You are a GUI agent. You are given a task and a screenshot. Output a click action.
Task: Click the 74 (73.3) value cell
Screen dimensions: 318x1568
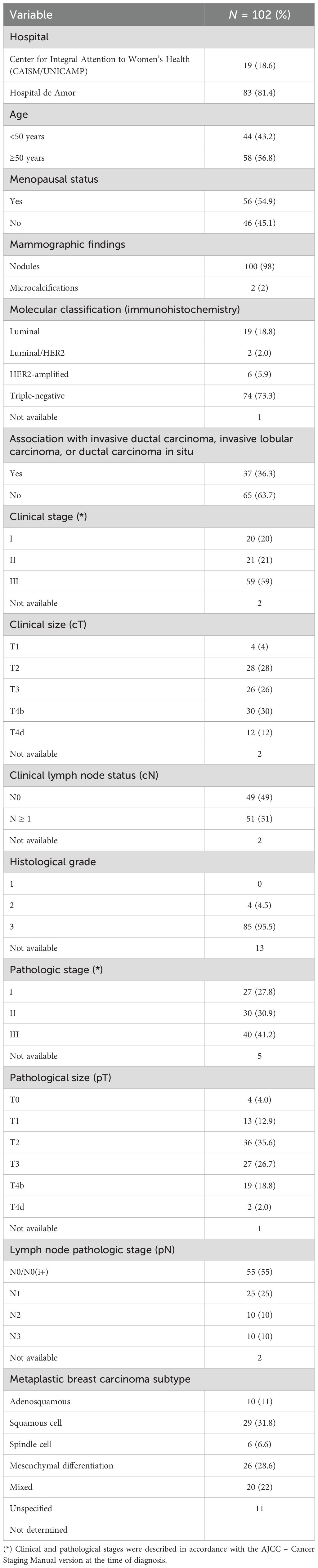point(259,396)
